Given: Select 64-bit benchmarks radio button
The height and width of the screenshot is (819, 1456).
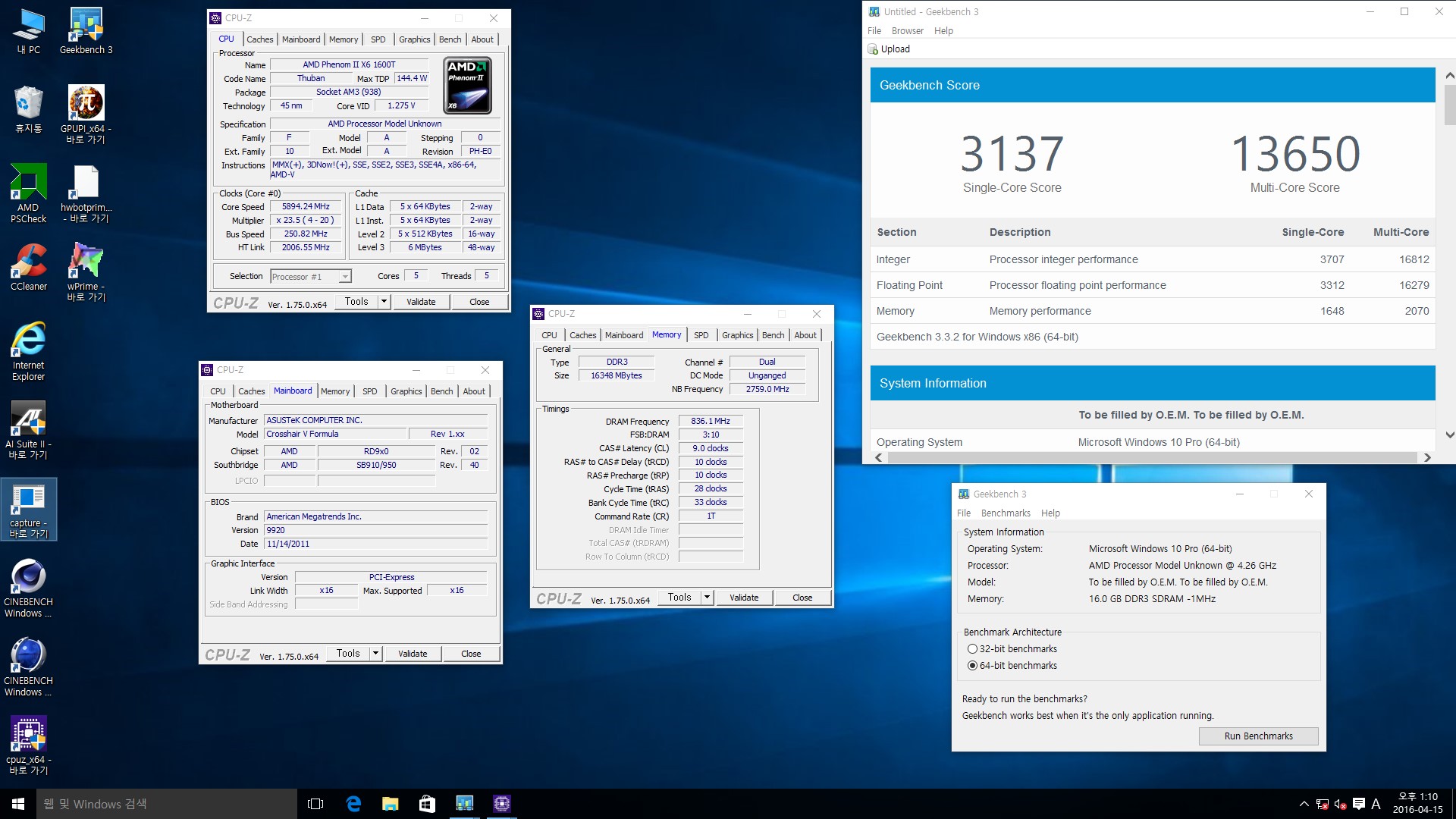Looking at the screenshot, I should click(972, 666).
